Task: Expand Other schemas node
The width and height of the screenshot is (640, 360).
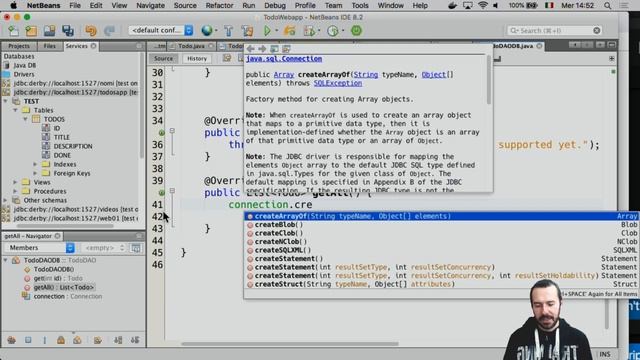Action: click(6, 200)
